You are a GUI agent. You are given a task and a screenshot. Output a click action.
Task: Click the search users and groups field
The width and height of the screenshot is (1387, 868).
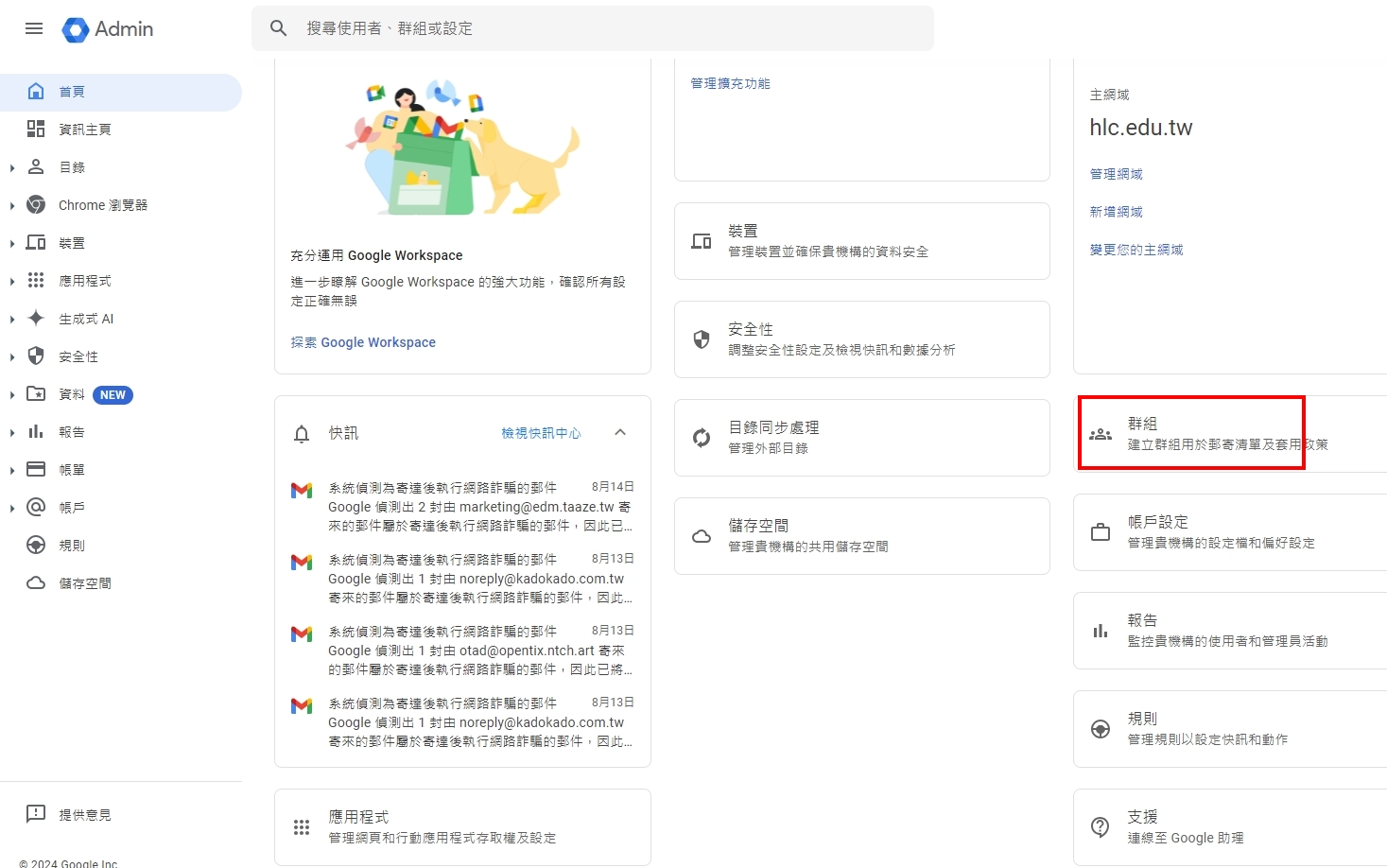point(605,28)
